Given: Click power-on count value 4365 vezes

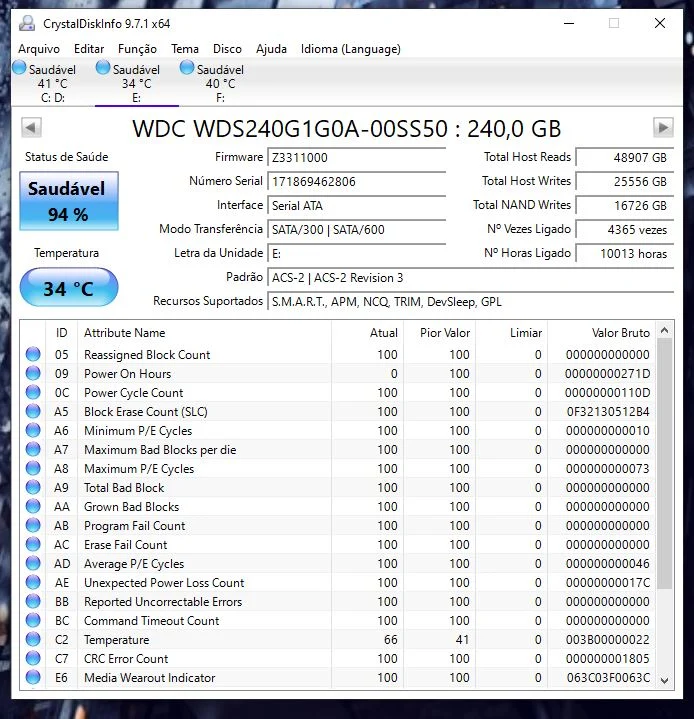Looking at the screenshot, I should click(625, 229).
